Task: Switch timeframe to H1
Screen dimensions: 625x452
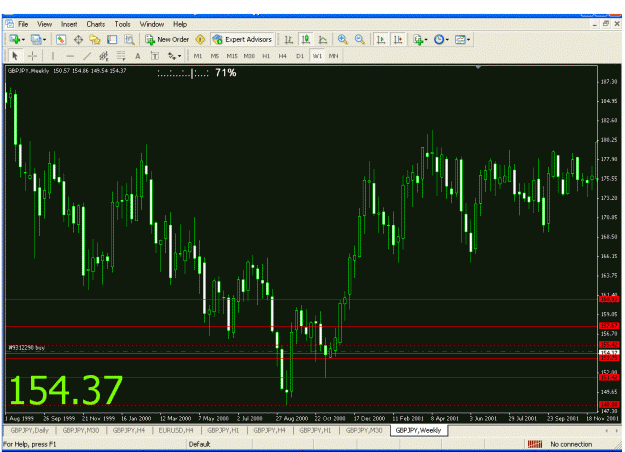Action: coord(266,56)
